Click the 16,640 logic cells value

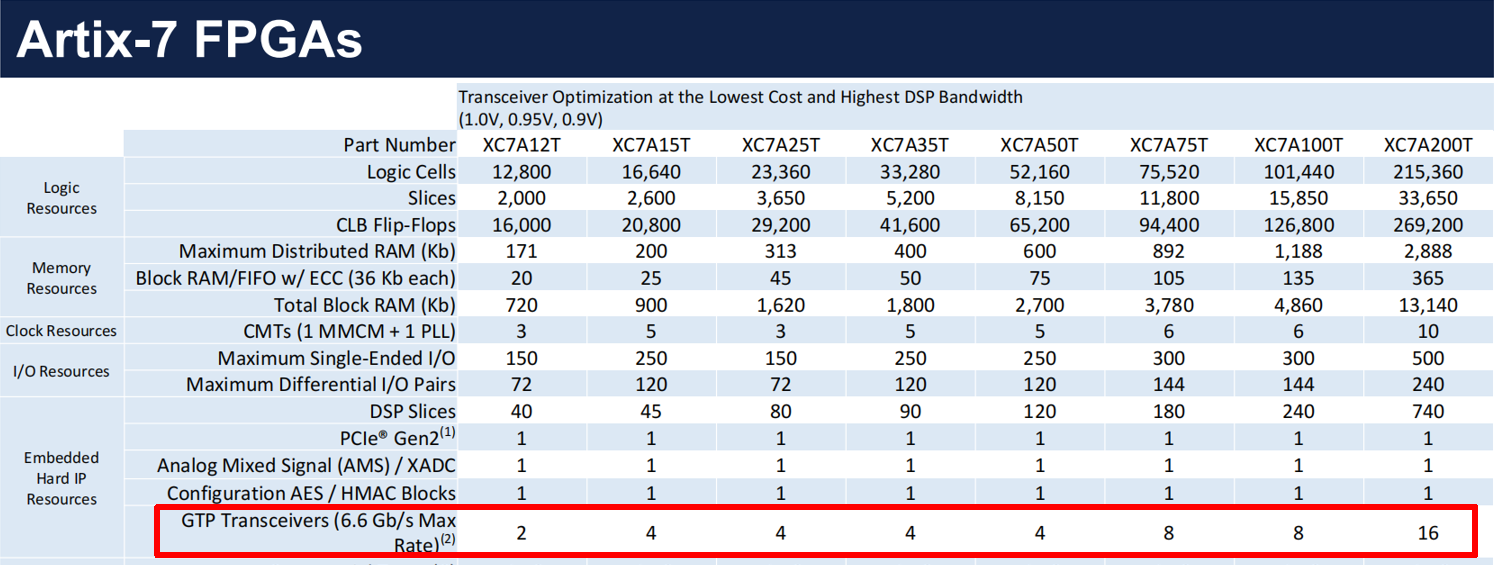[x=651, y=172]
